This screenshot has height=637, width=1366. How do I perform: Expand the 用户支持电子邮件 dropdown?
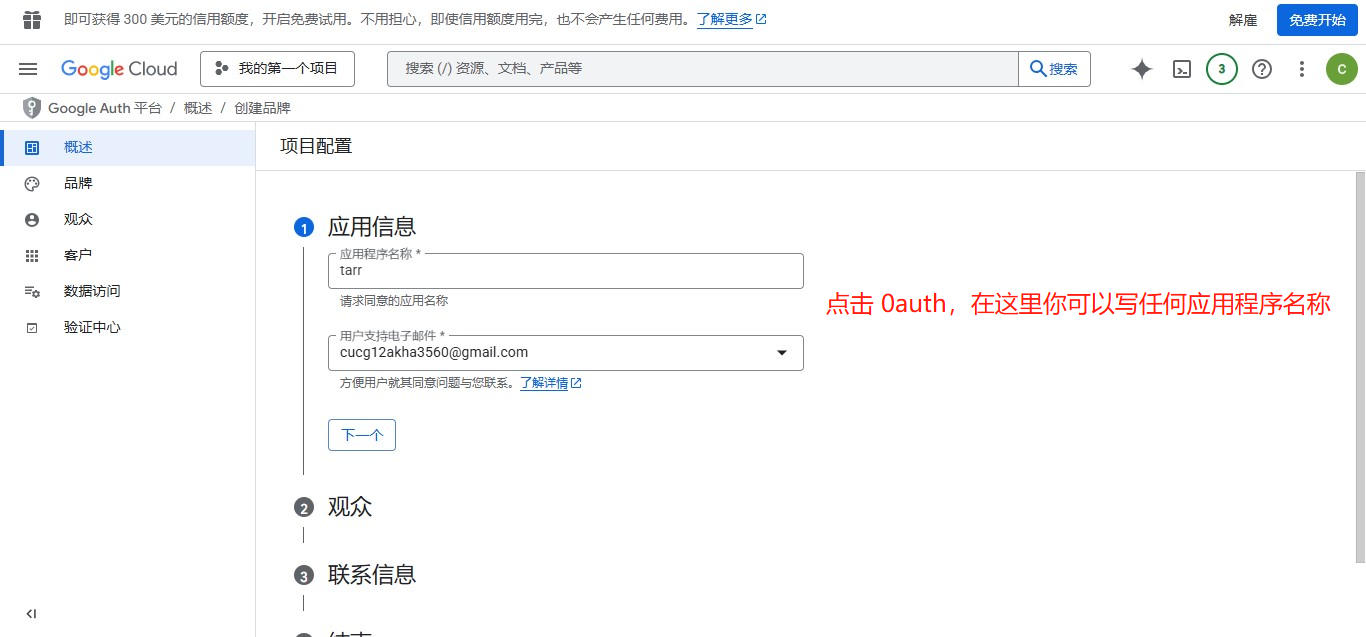point(781,352)
